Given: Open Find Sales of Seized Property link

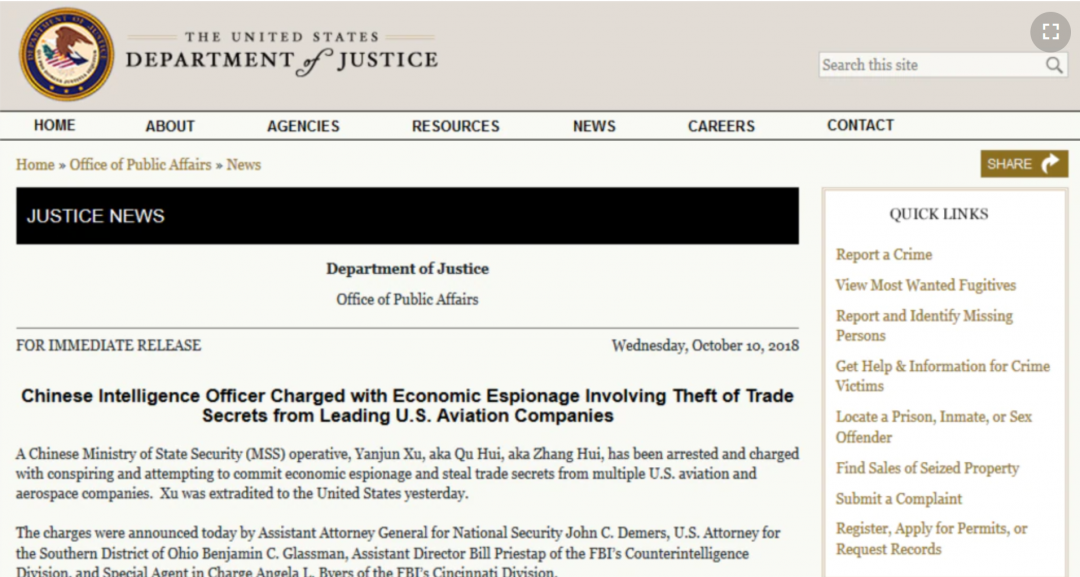Looking at the screenshot, I should pyautogui.click(x=927, y=468).
